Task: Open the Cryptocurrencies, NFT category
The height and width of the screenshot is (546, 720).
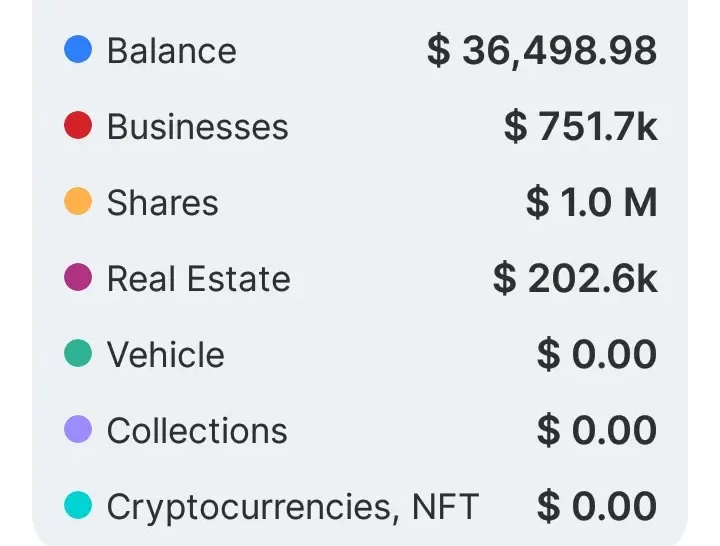Action: click(292, 507)
